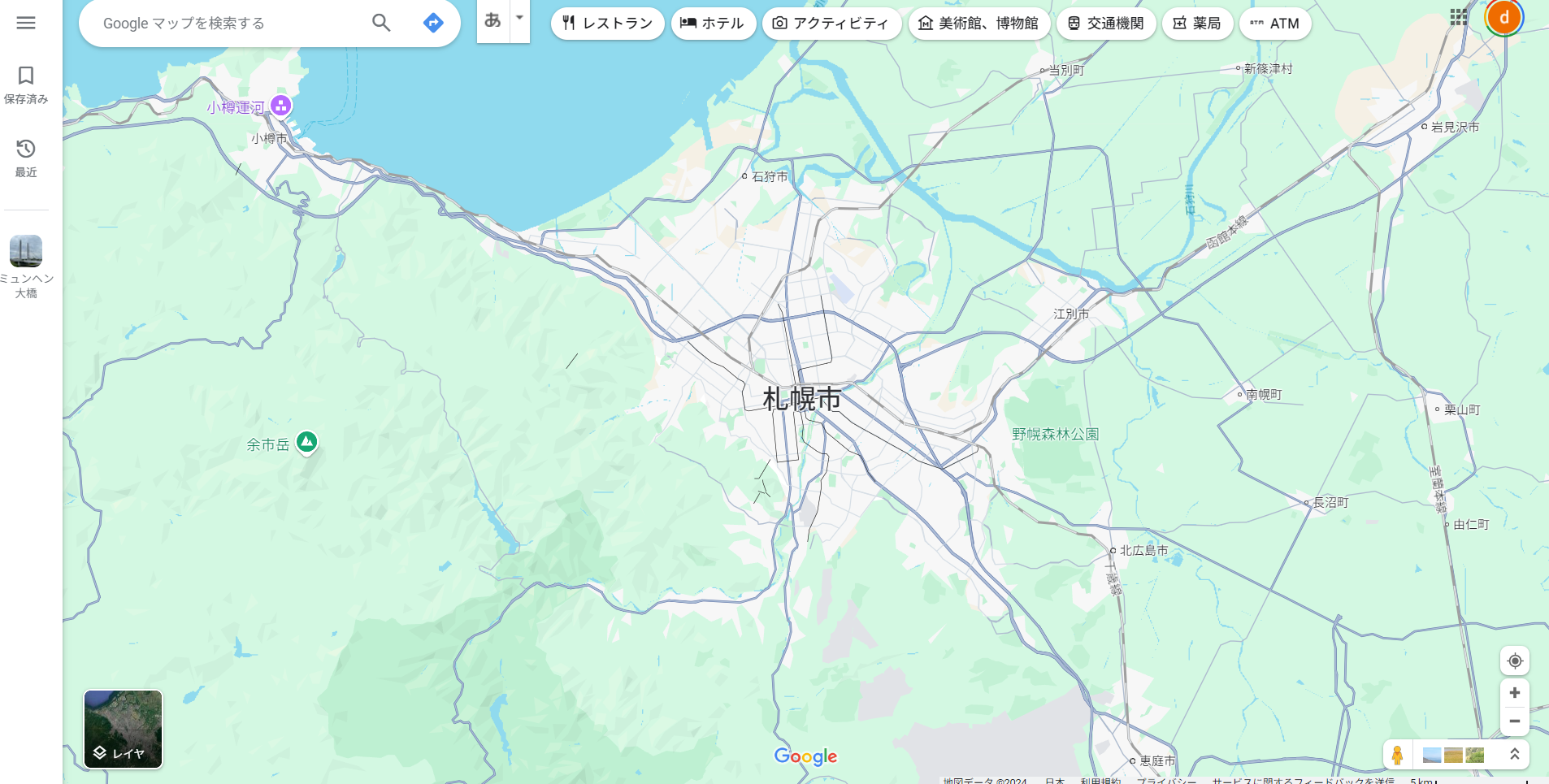Click the 小樽市 city label
The image size is (1549, 784).
coord(268,139)
